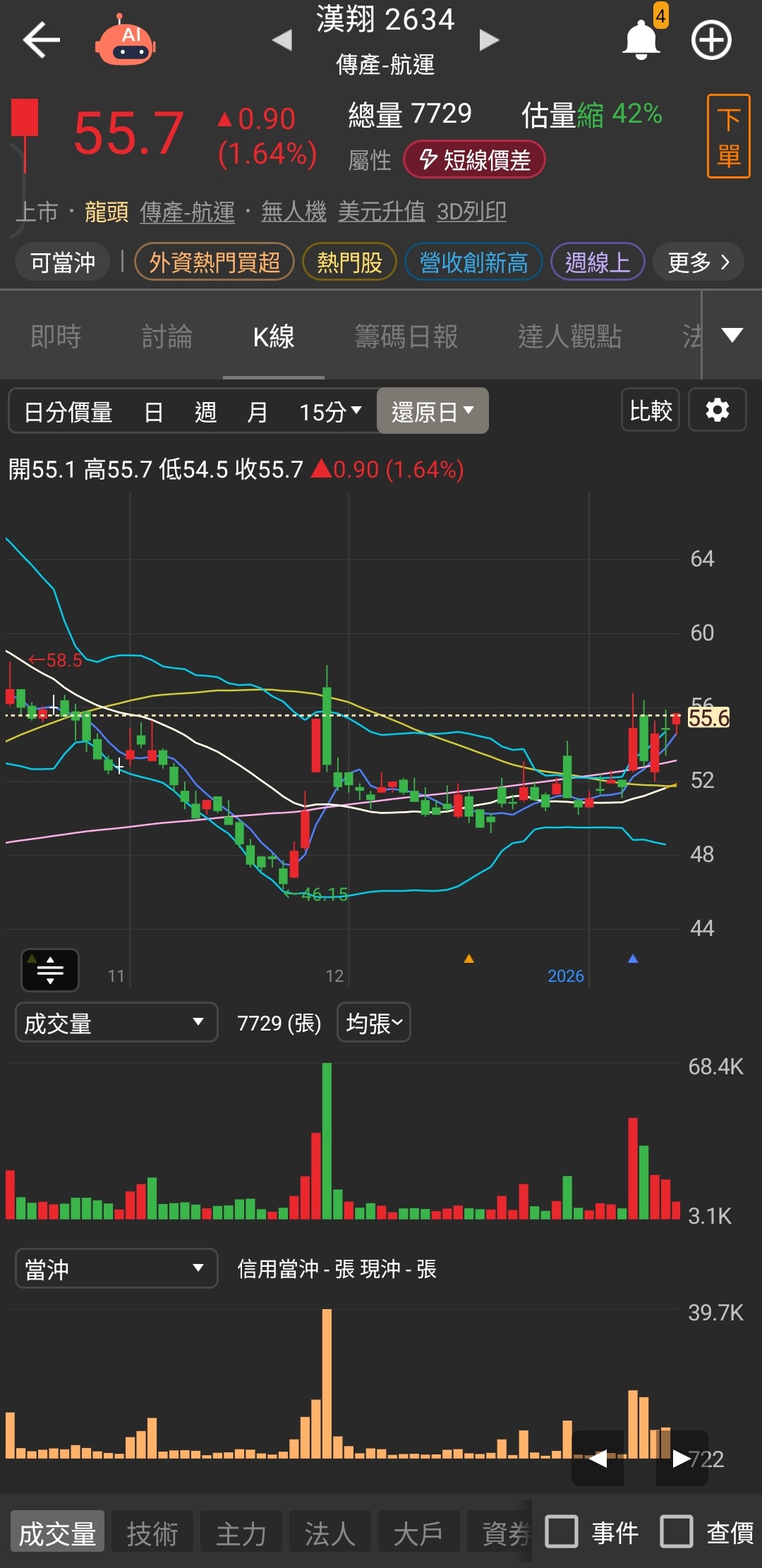Tap the blue triangle event marker
The height and width of the screenshot is (1568, 762).
pos(633,959)
